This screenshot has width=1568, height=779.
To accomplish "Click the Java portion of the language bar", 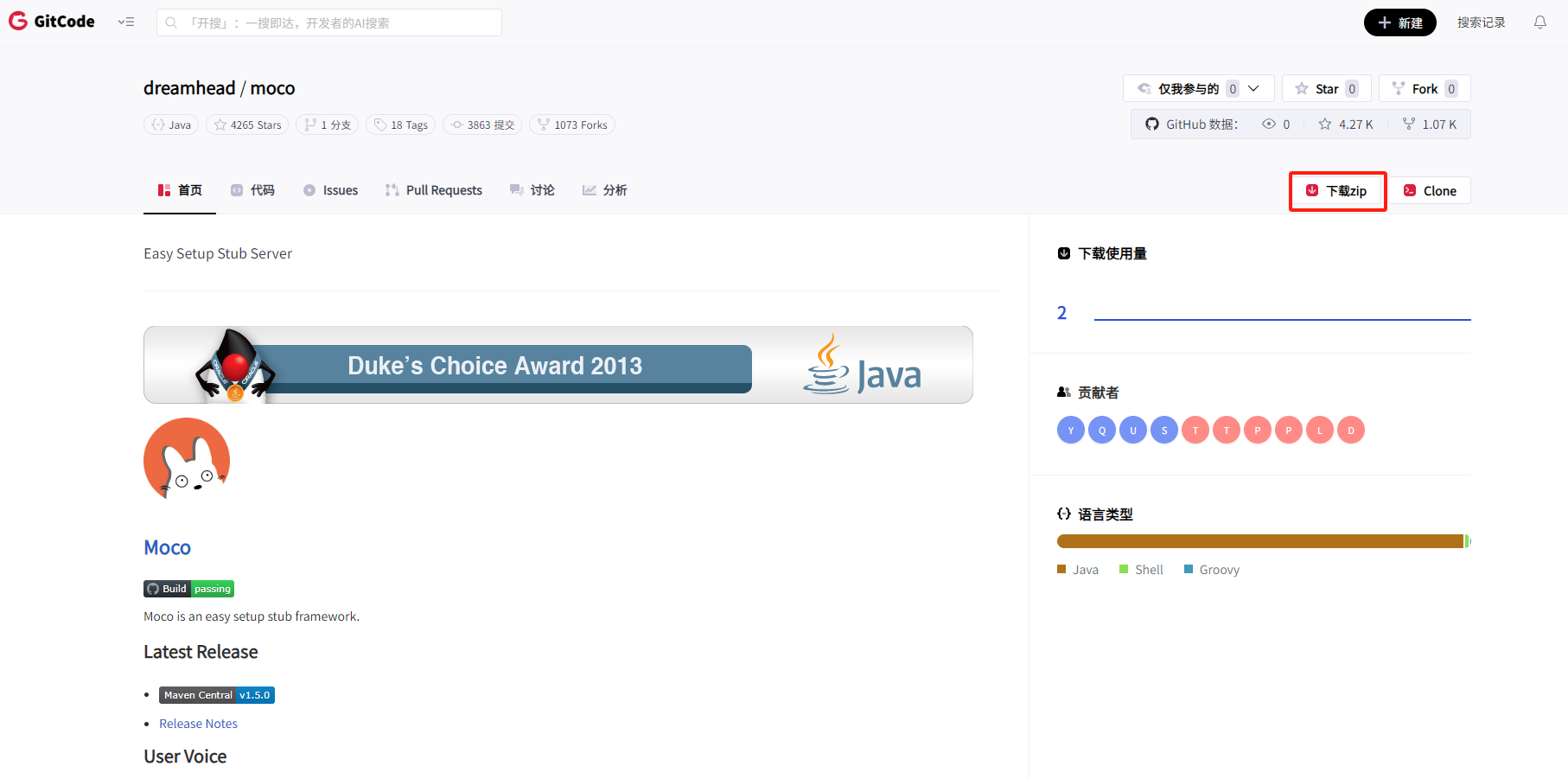I will (1260, 541).
